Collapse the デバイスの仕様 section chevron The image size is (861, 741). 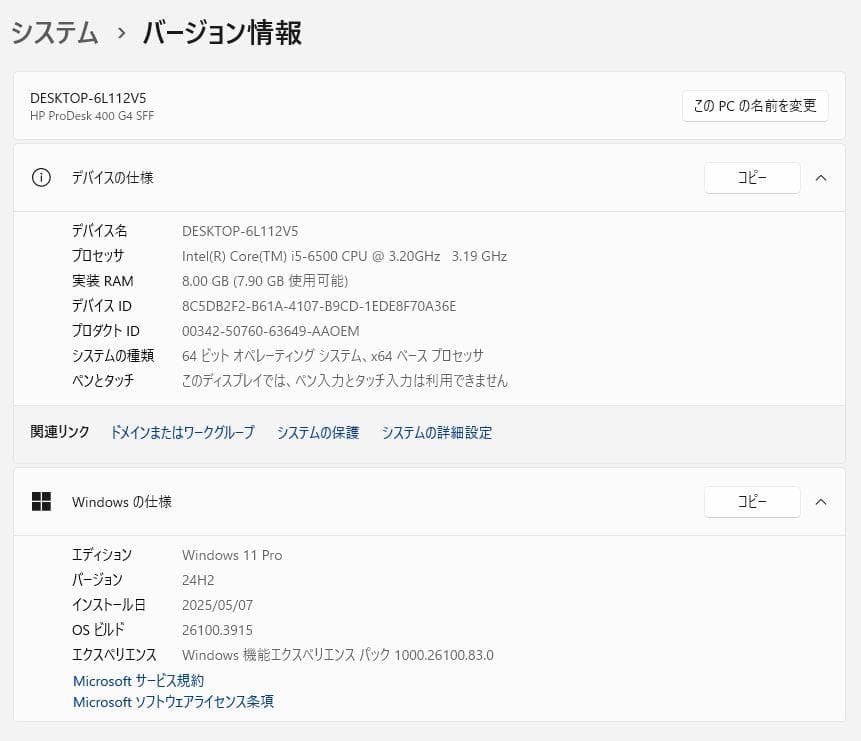pyautogui.click(x=821, y=178)
